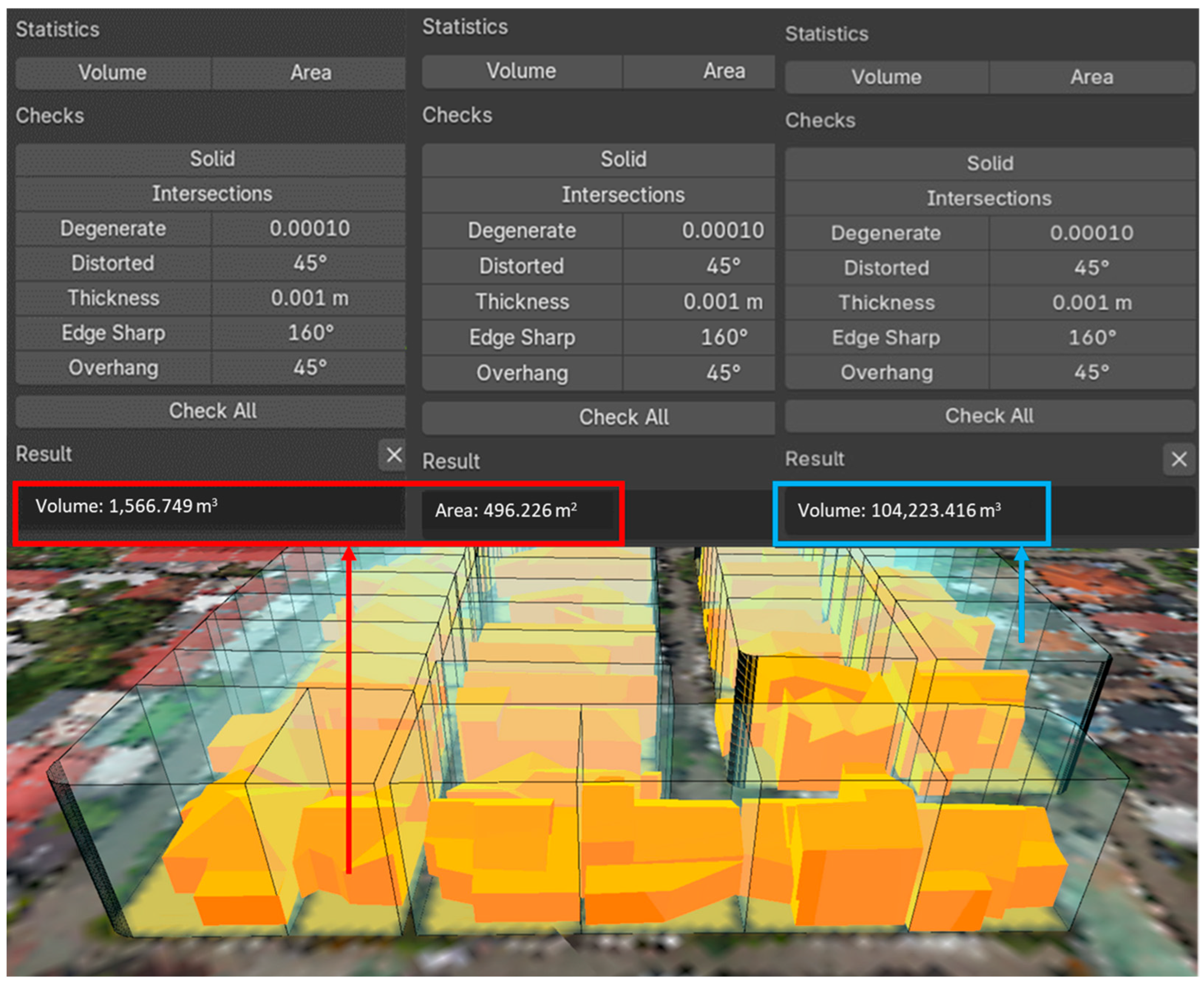This screenshot has width=1204, height=985.
Task: Click Volume button in left Statistics panel
Action: [x=112, y=73]
